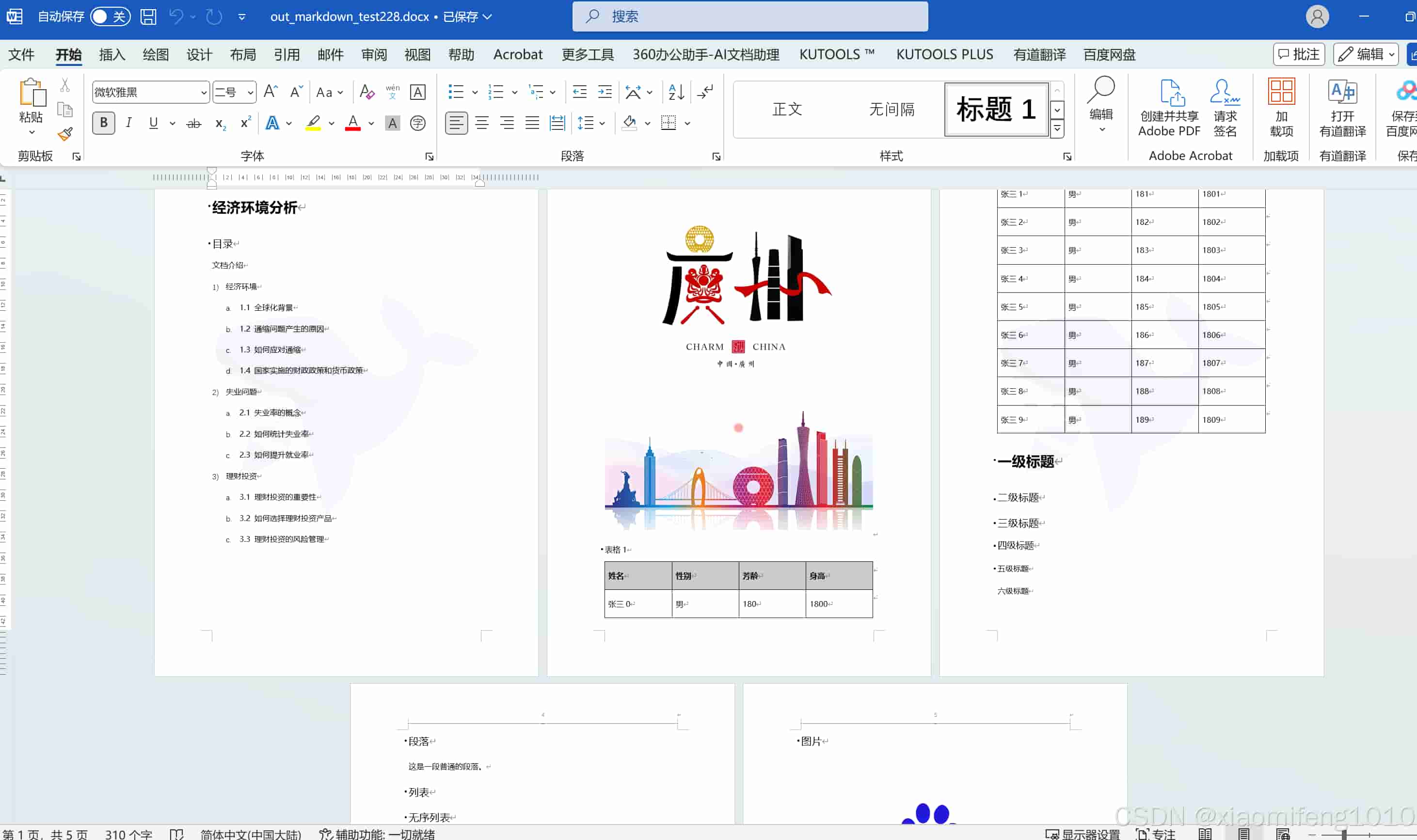Screen dimensions: 1417x840
Task: Open the 文件 menu
Action: tap(21, 54)
